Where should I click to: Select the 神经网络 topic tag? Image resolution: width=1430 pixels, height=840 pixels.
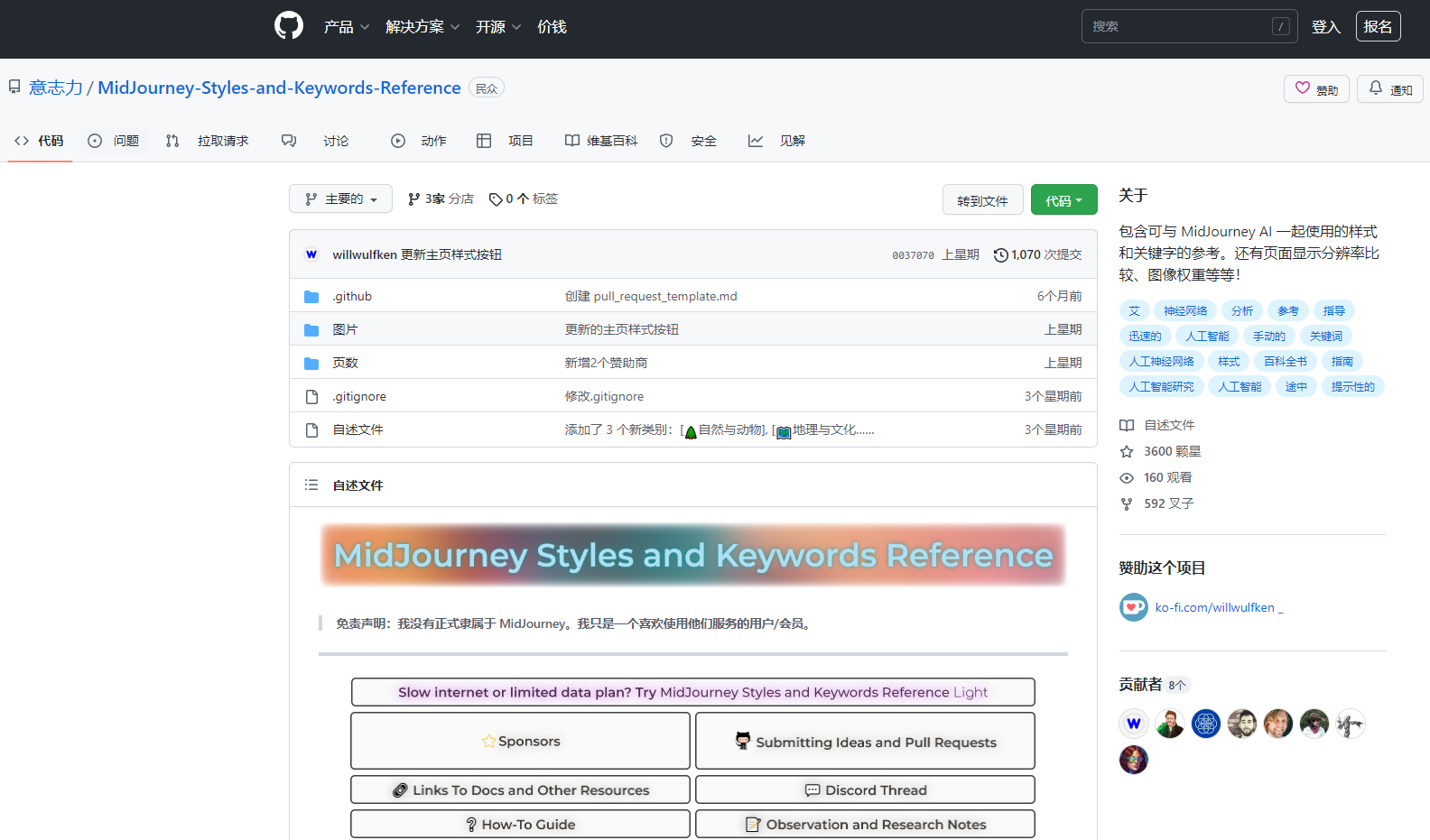(1184, 311)
